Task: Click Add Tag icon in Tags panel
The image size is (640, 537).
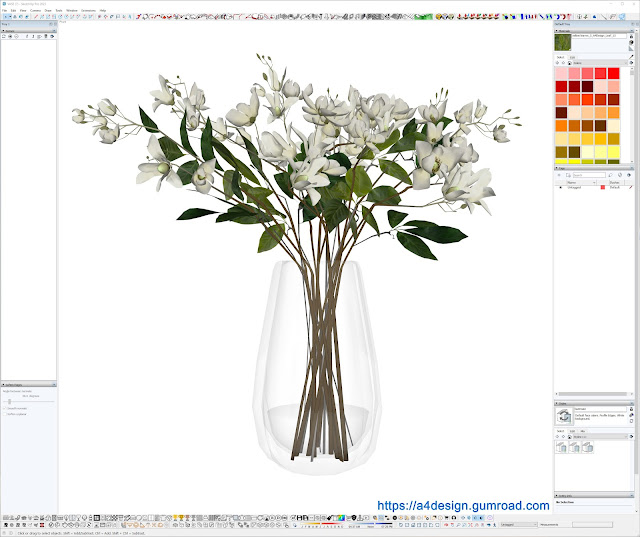Action: pyautogui.click(x=559, y=175)
